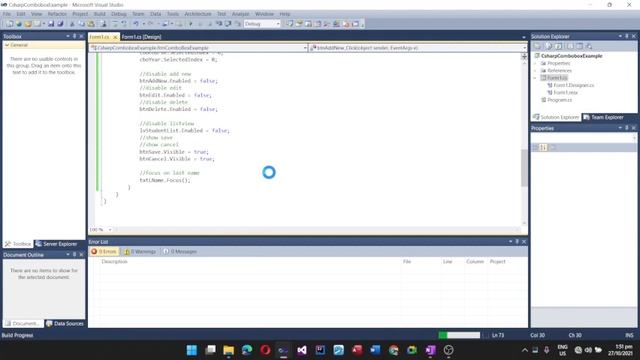The height and width of the screenshot is (360, 640).
Task: Open the Build menu
Action: [x=100, y=14]
